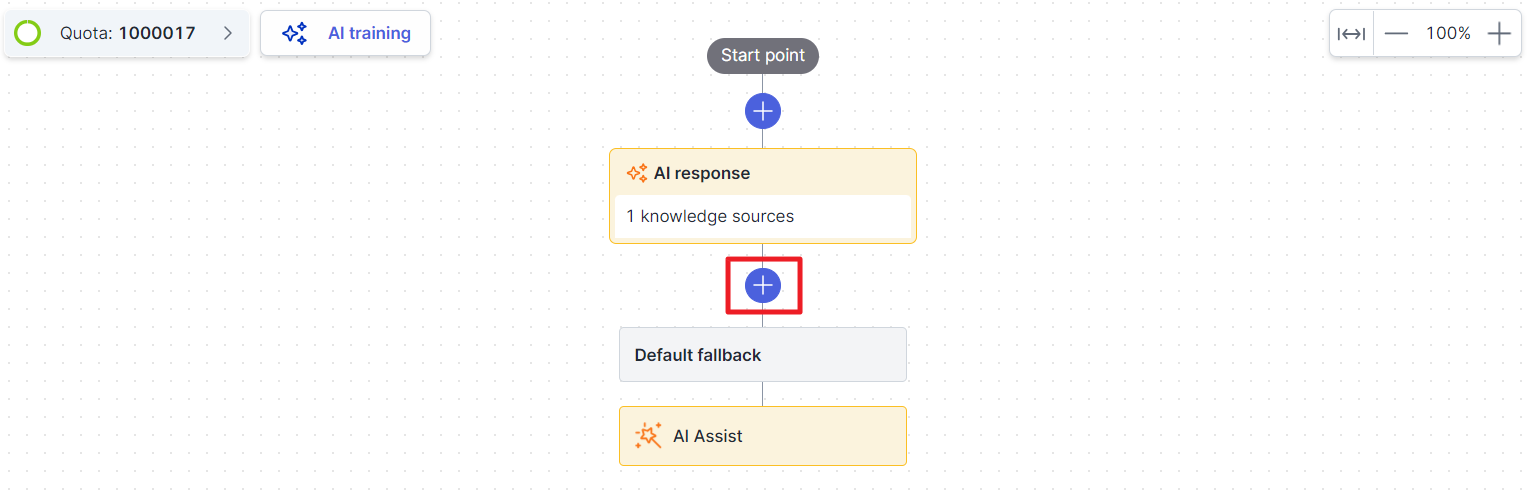Fit the flow to width
The height and width of the screenshot is (493, 1532).
(x=1351, y=34)
